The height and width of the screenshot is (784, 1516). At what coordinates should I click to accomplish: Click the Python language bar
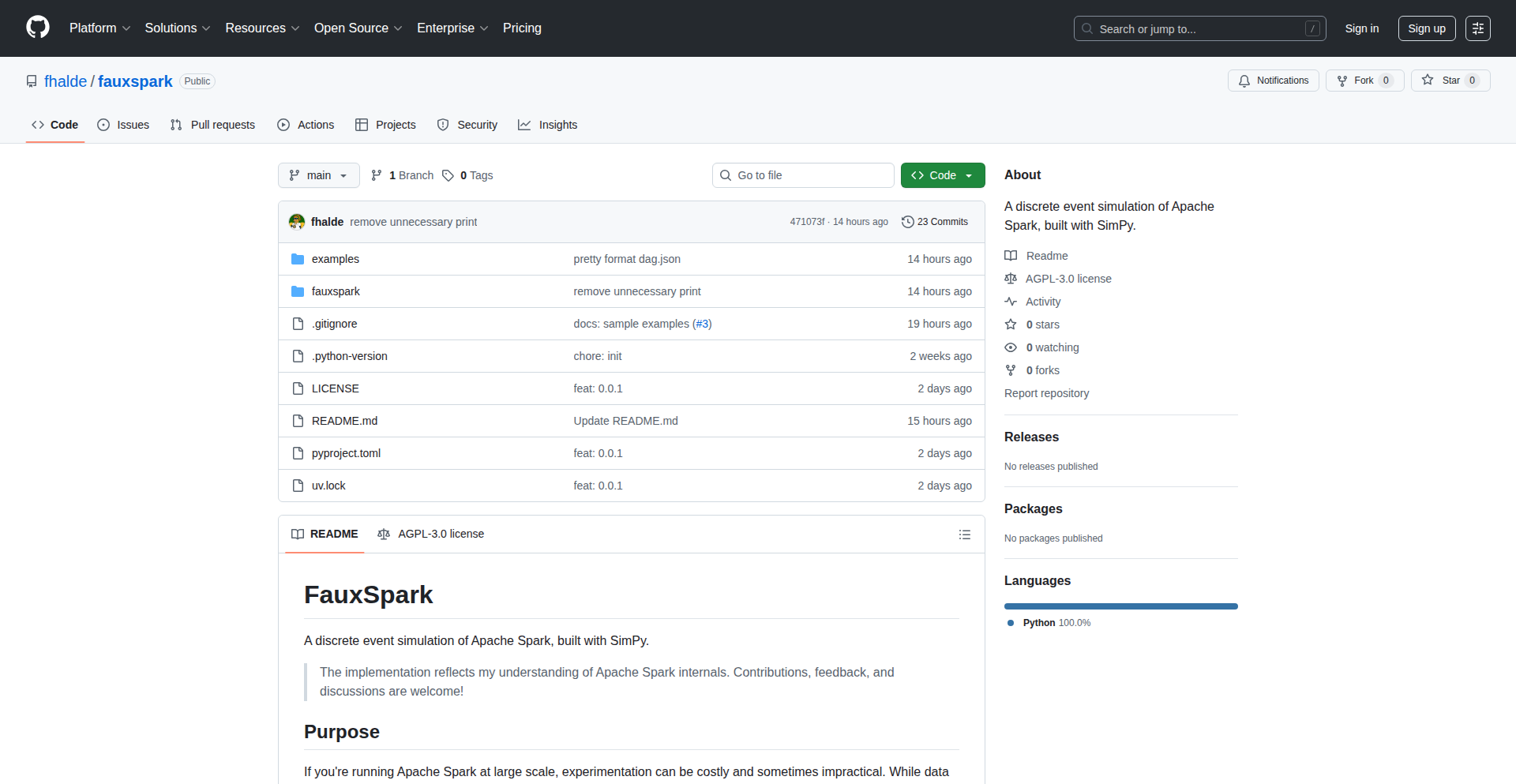pos(1120,606)
